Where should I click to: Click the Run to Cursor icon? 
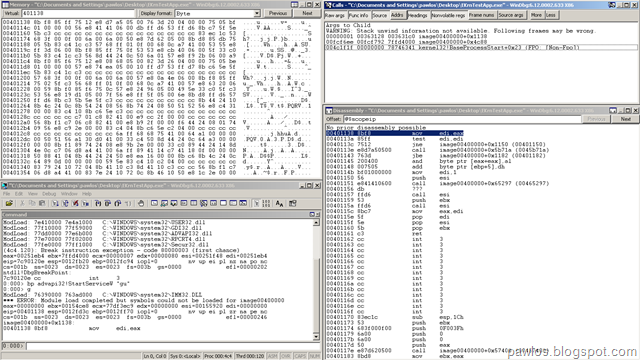(x=128, y=203)
